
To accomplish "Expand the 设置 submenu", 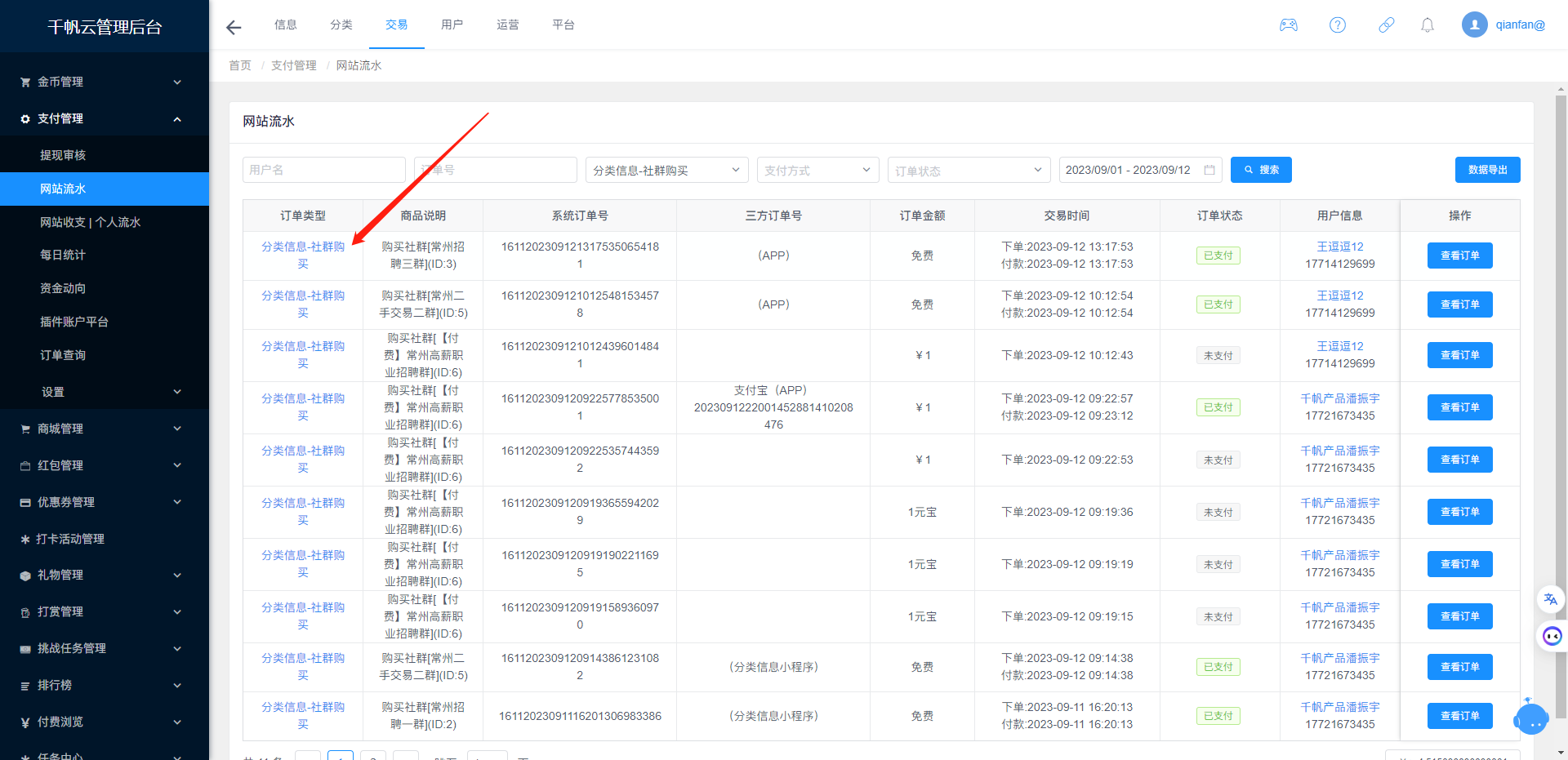I will [x=105, y=392].
